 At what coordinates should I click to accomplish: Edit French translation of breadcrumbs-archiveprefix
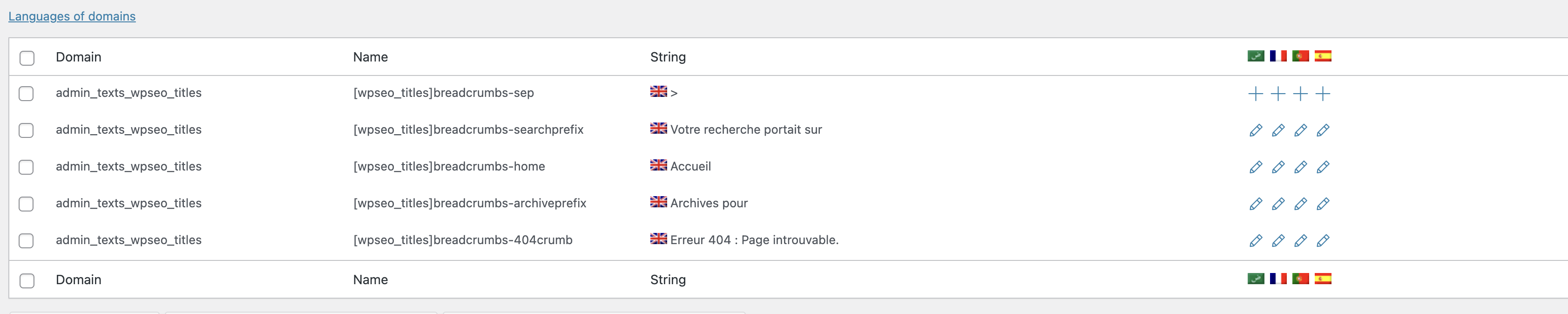coord(1278,204)
